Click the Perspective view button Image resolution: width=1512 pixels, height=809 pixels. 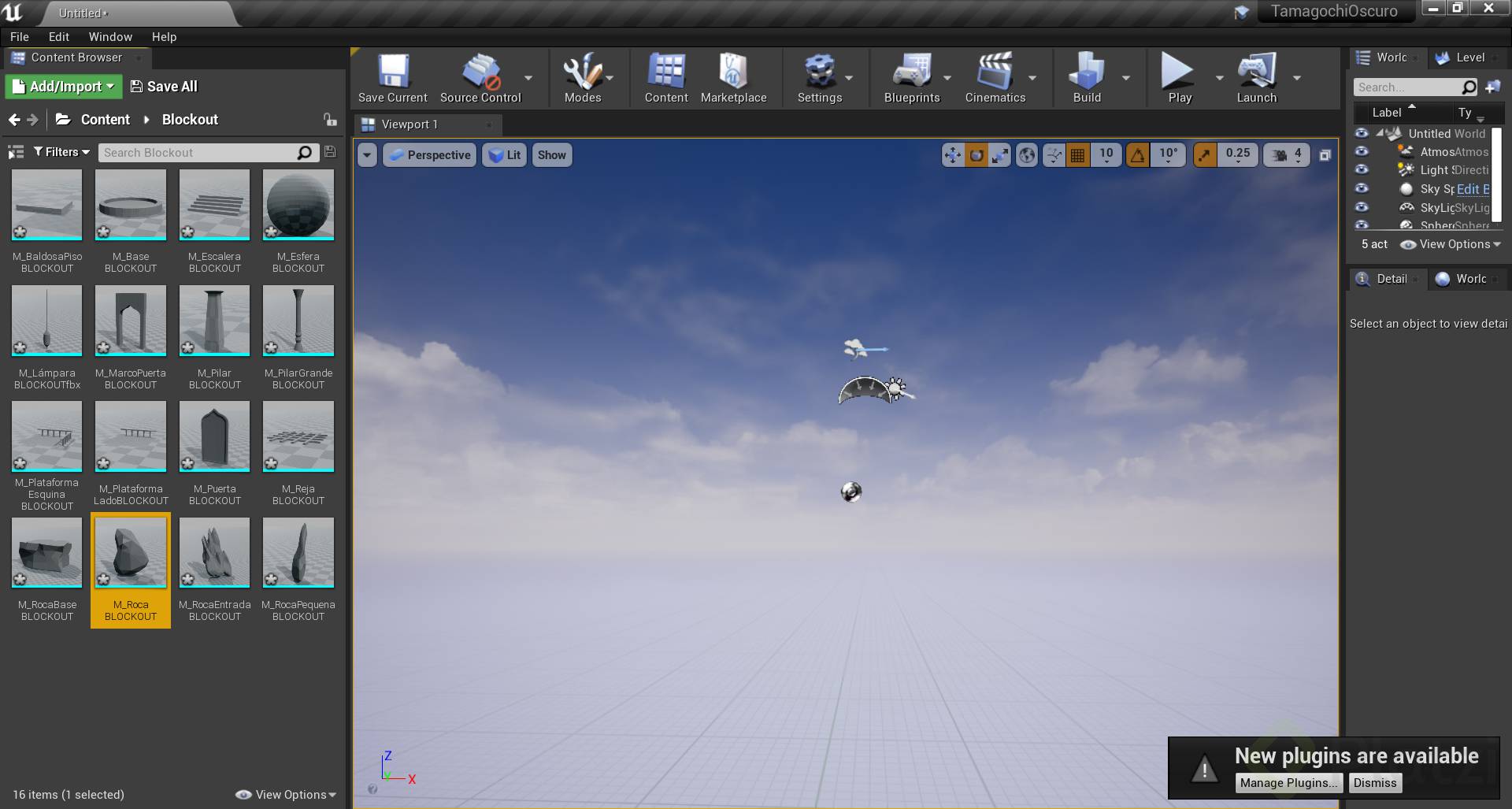click(x=430, y=155)
